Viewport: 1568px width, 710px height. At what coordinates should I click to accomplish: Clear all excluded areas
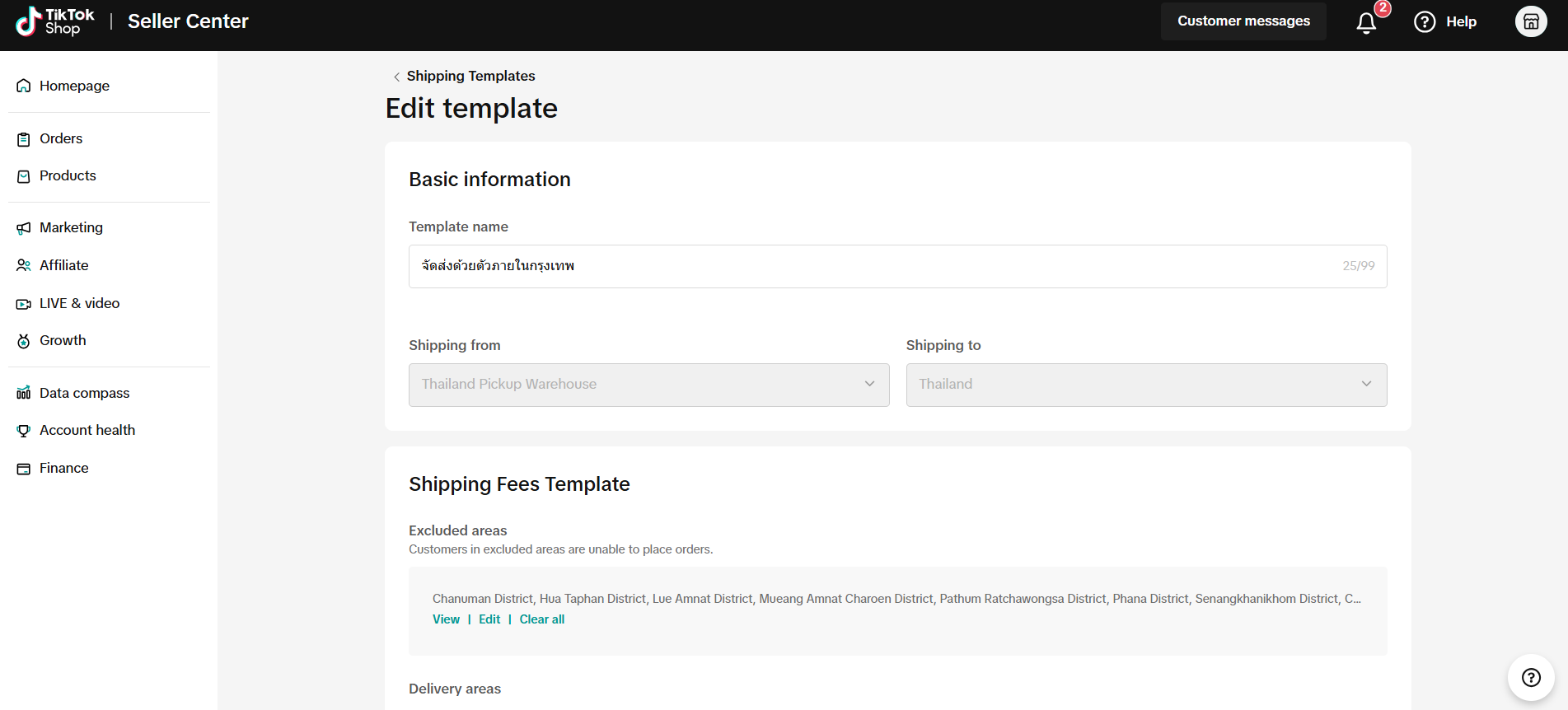pyautogui.click(x=541, y=619)
